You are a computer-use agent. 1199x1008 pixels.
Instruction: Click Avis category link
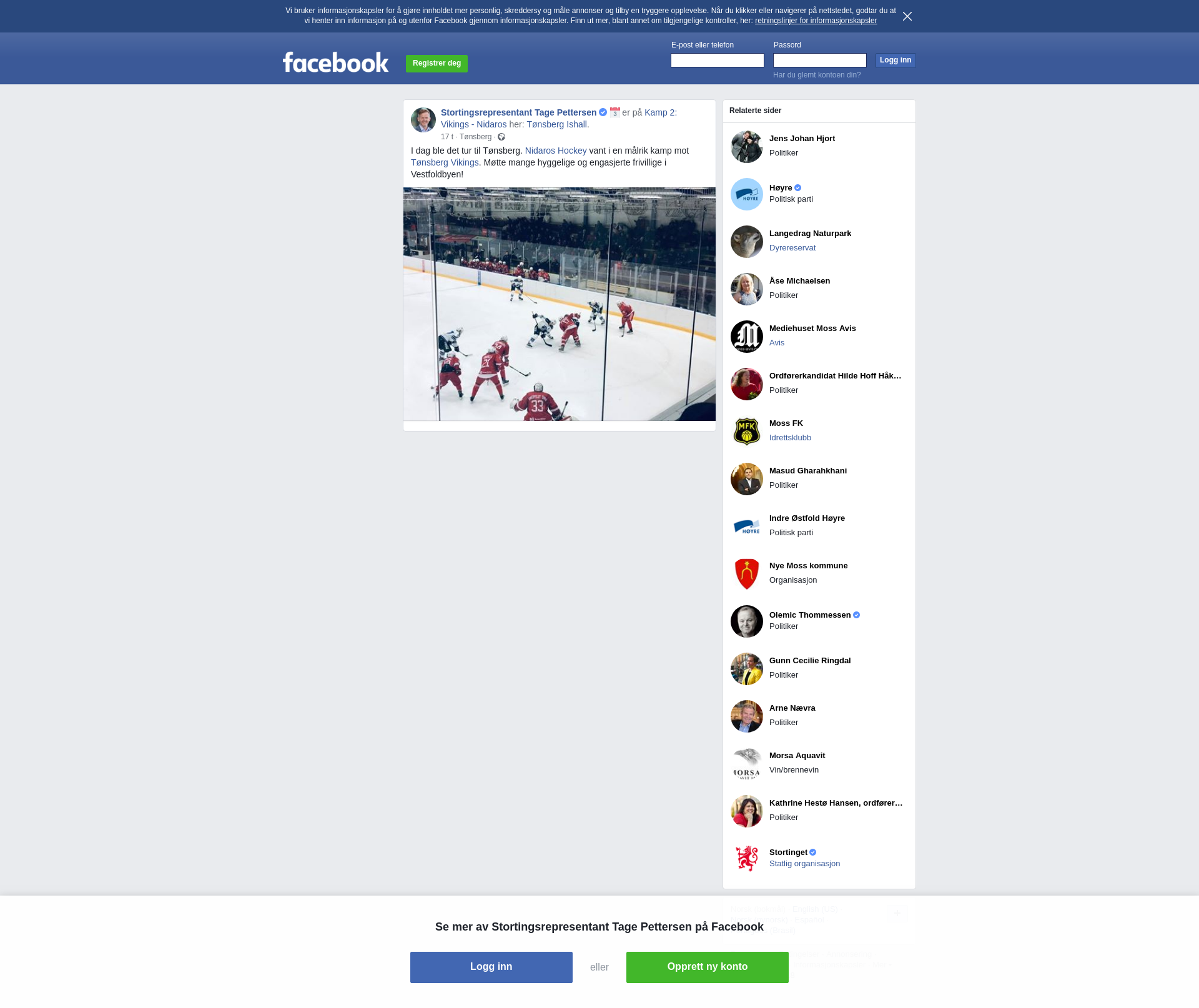(x=777, y=343)
